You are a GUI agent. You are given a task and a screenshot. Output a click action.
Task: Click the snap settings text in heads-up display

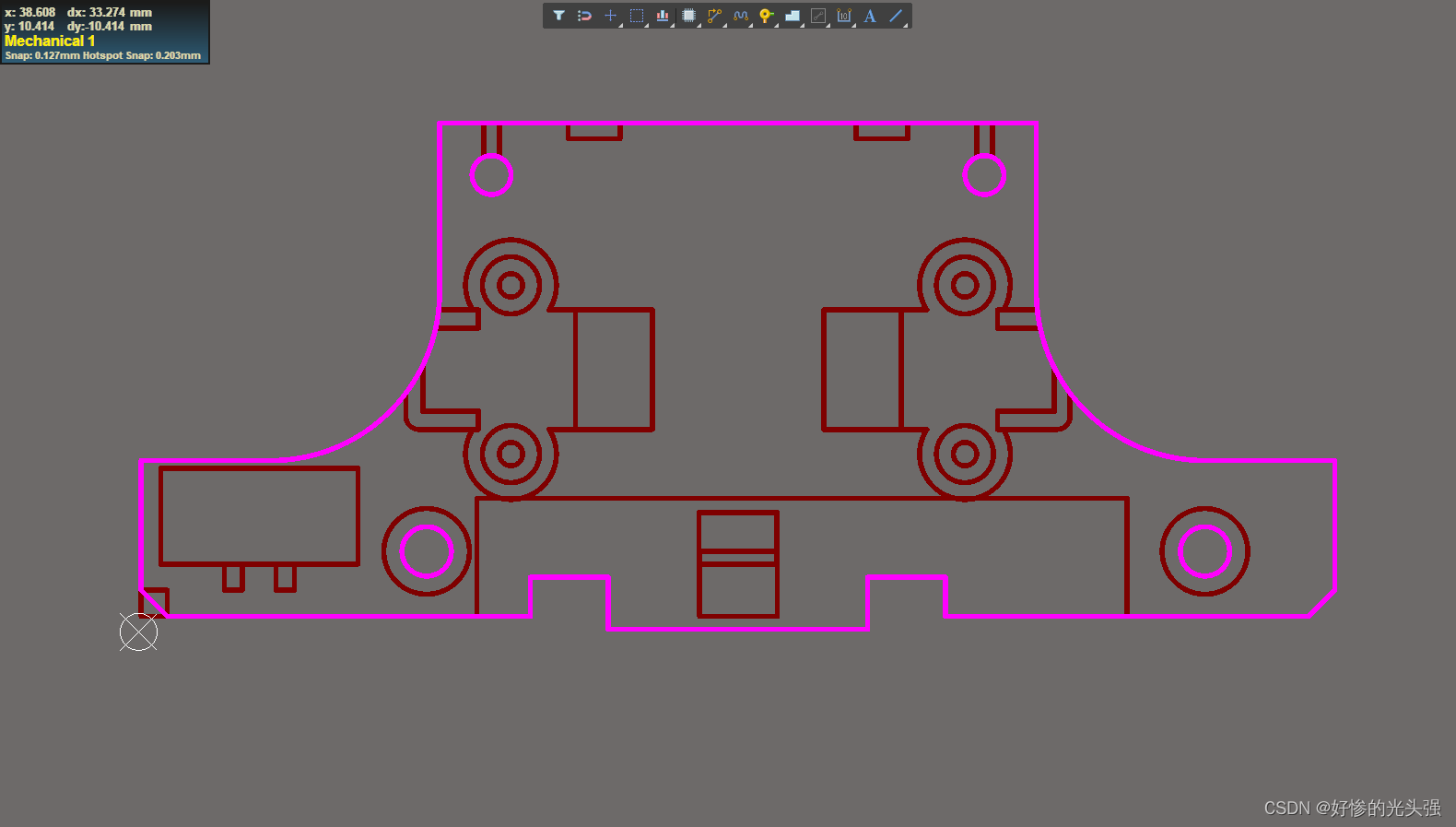[102, 55]
